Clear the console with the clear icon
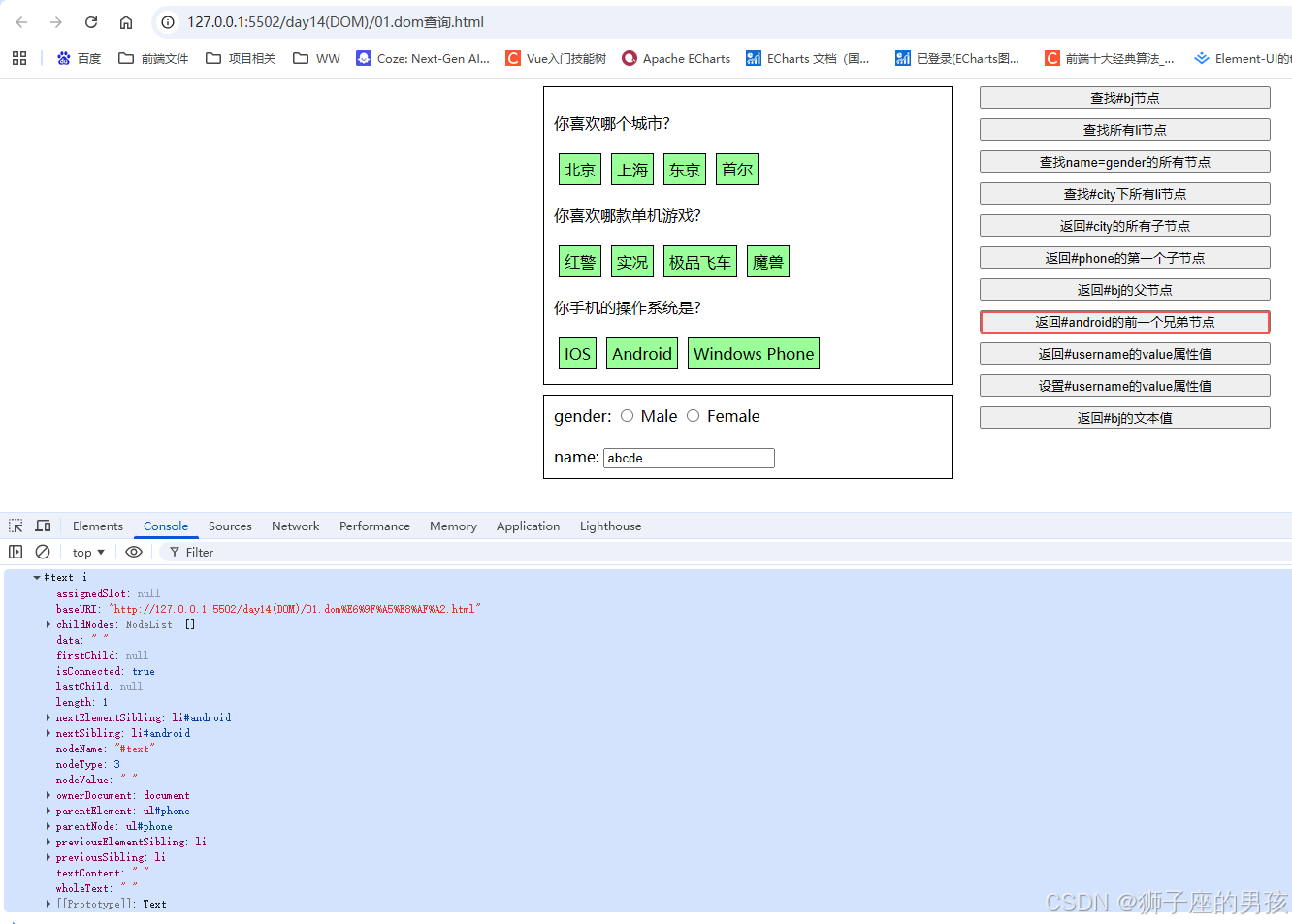 click(43, 552)
